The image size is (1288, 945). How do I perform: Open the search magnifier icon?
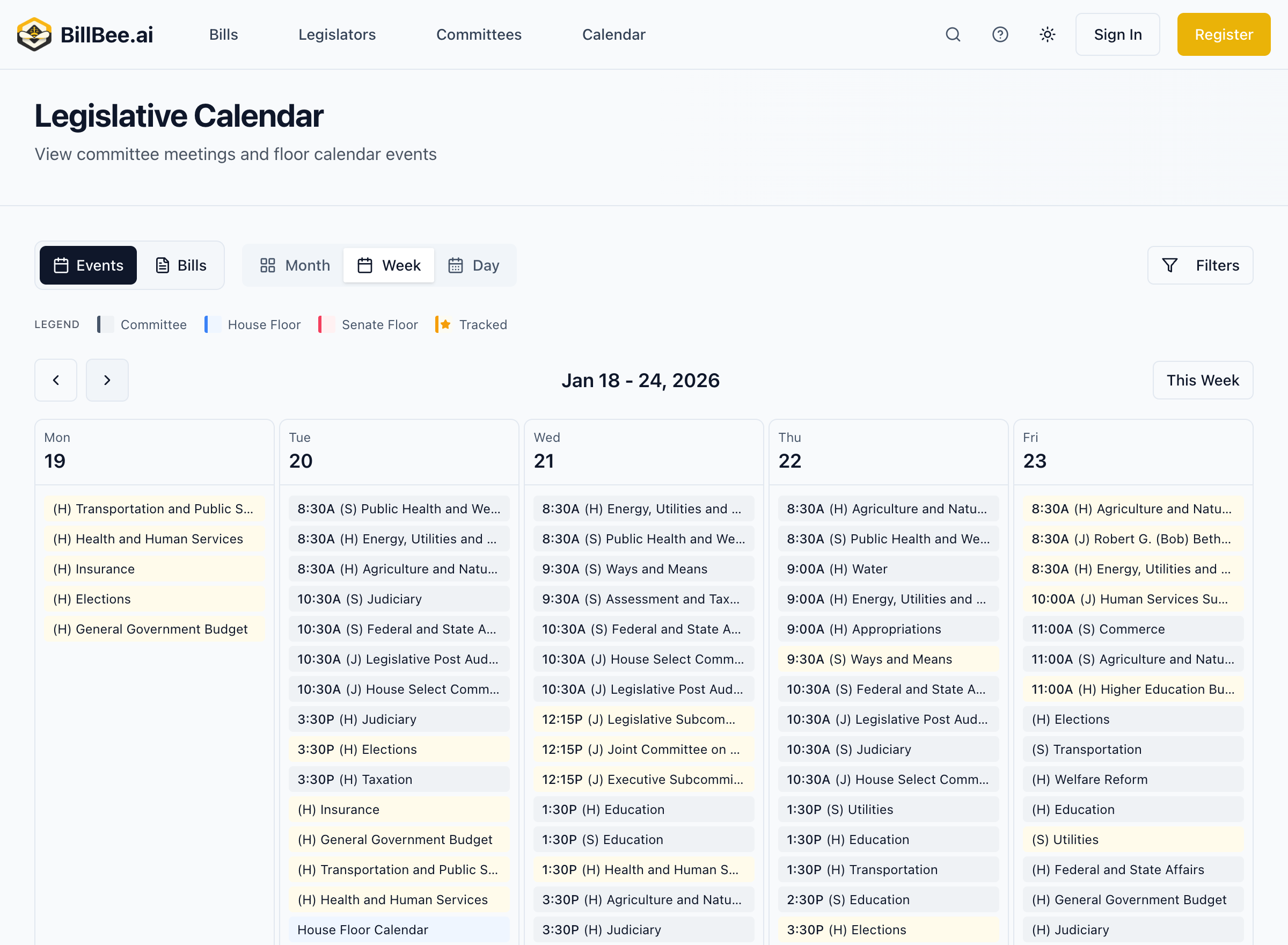[x=953, y=34]
